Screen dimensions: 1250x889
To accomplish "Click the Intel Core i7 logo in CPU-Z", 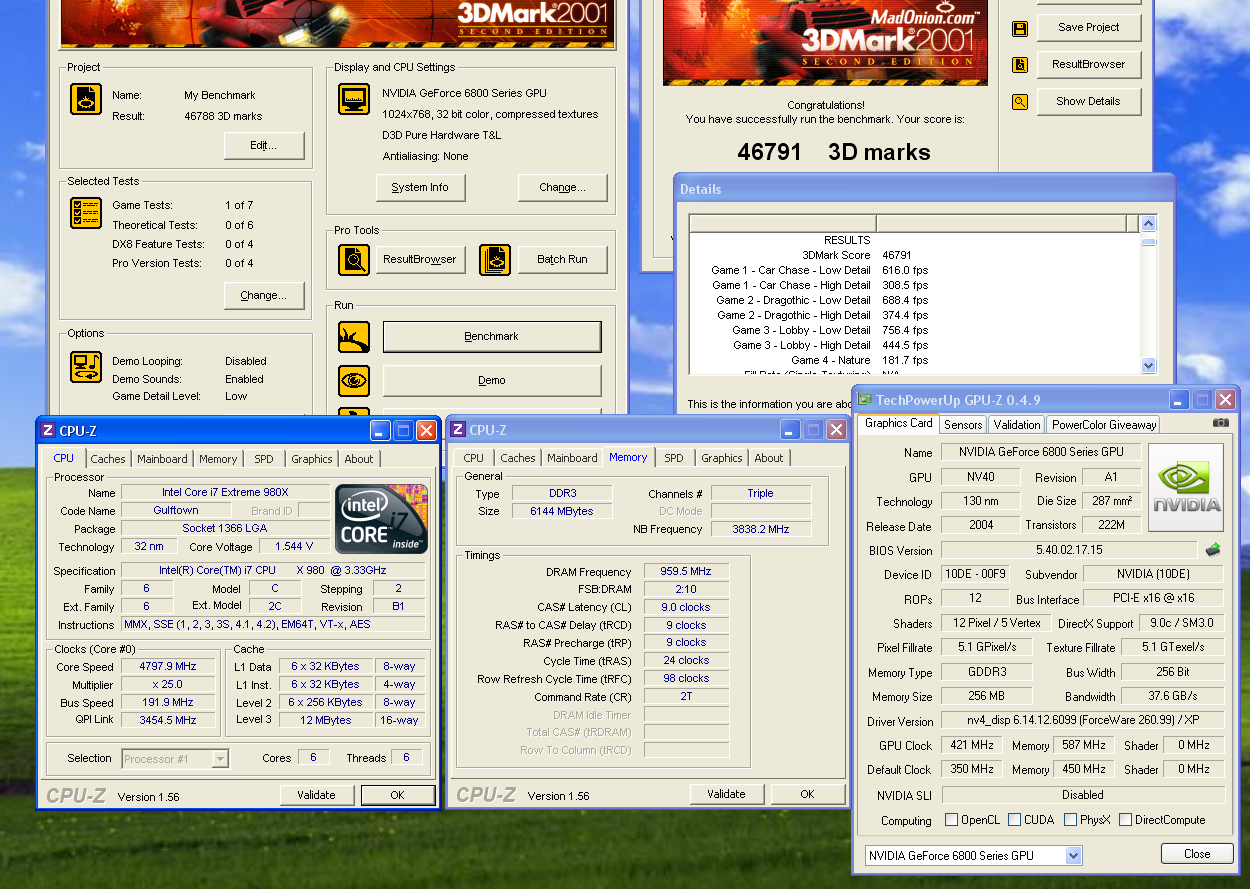I will click(382, 519).
